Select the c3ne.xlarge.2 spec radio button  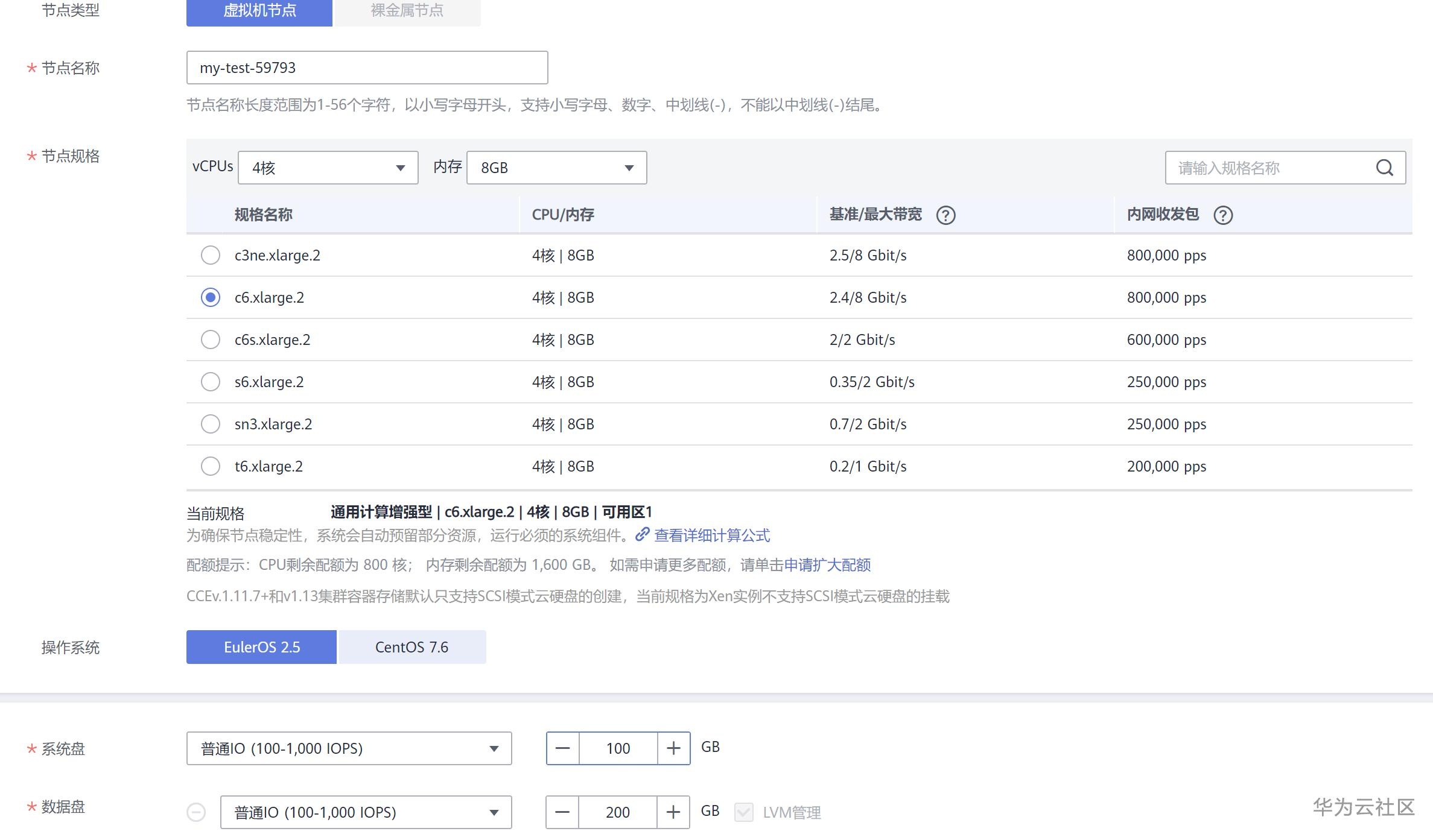pos(211,255)
